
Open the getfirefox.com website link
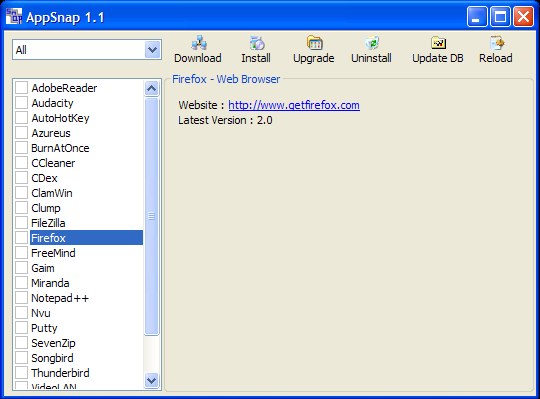[x=294, y=105]
